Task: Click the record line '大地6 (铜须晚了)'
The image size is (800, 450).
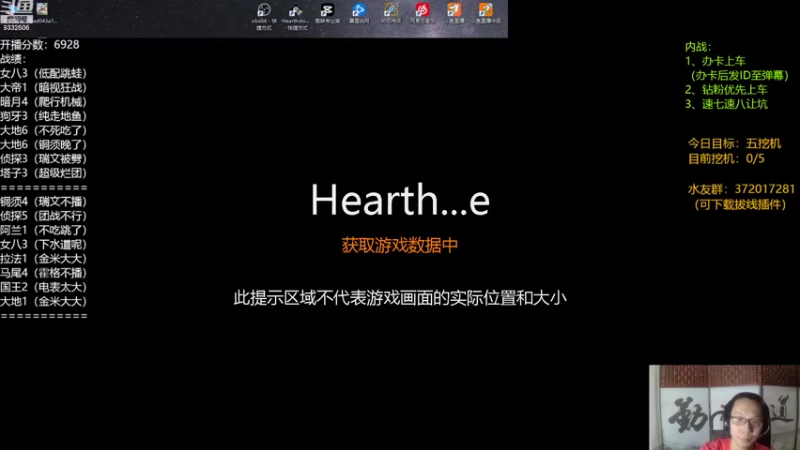Action: (43, 145)
